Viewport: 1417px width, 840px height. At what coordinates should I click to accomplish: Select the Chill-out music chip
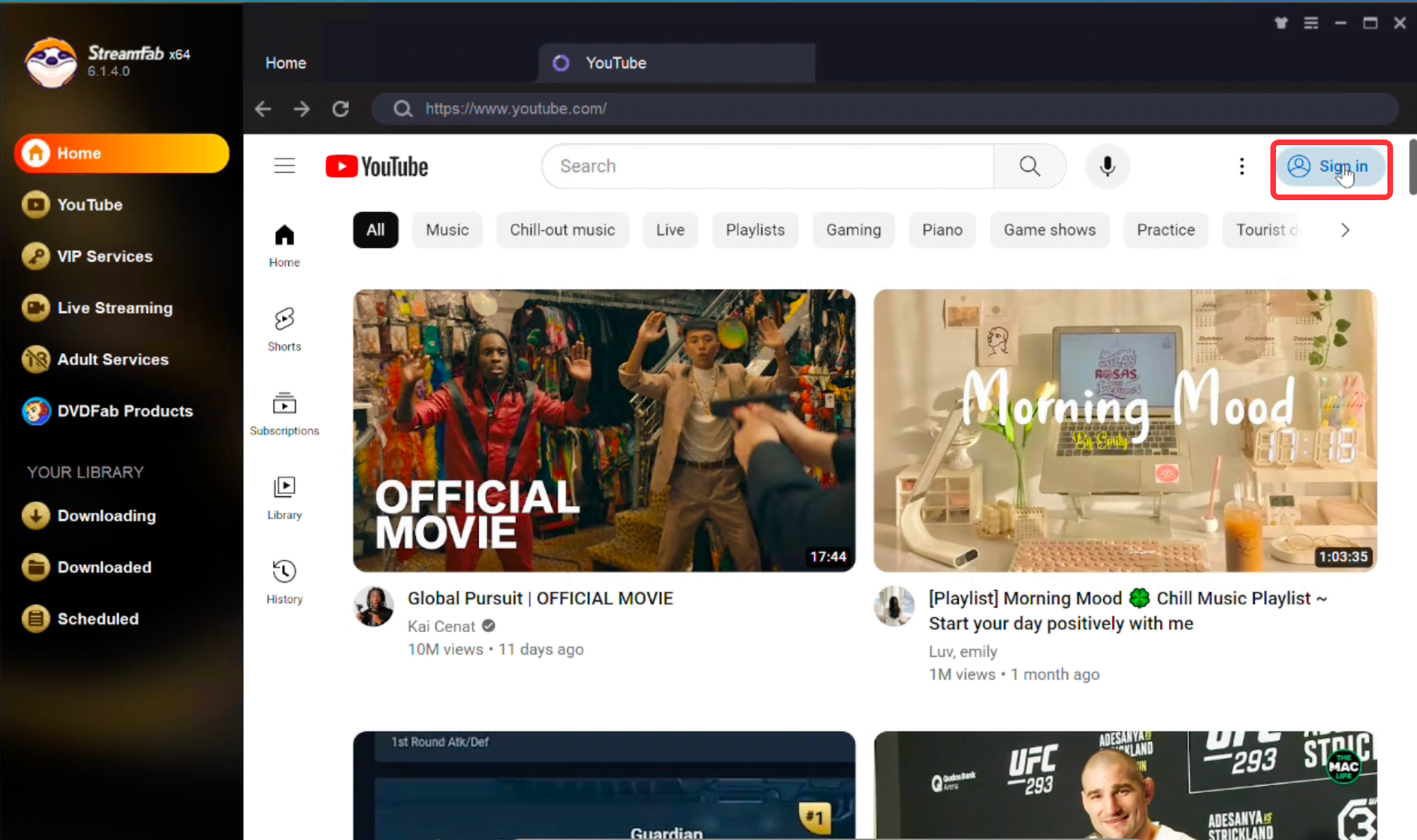[563, 230]
